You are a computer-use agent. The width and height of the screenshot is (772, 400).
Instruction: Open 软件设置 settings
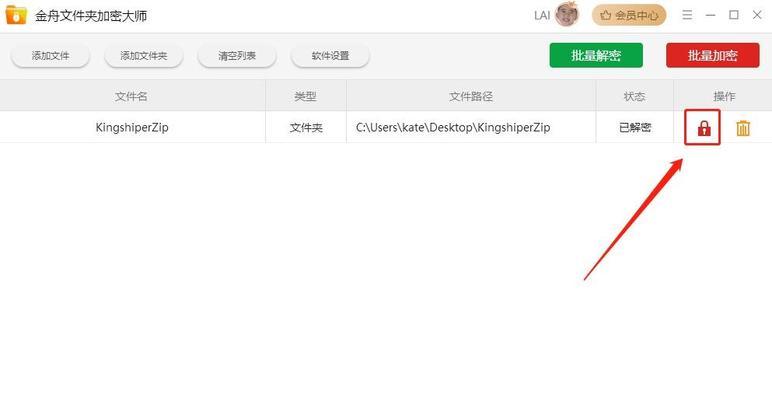tap(330, 56)
